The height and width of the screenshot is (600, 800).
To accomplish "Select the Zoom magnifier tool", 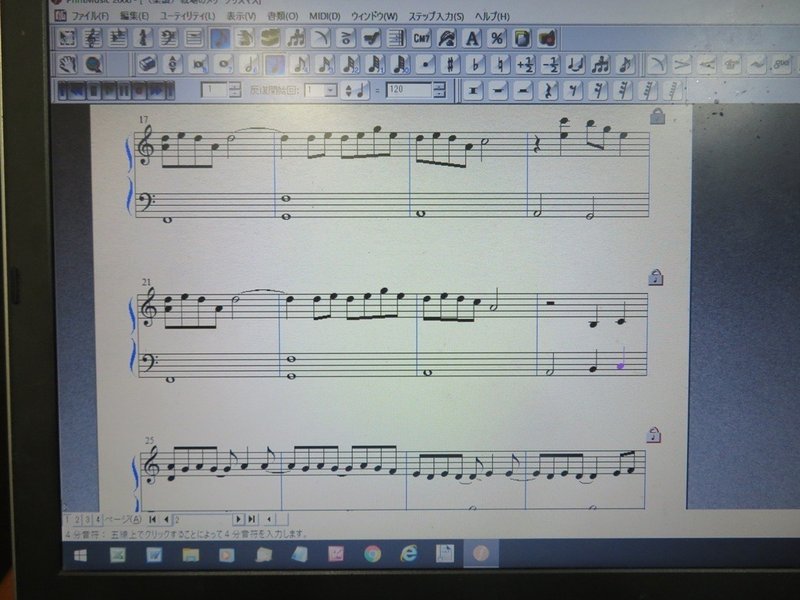I will [93, 64].
